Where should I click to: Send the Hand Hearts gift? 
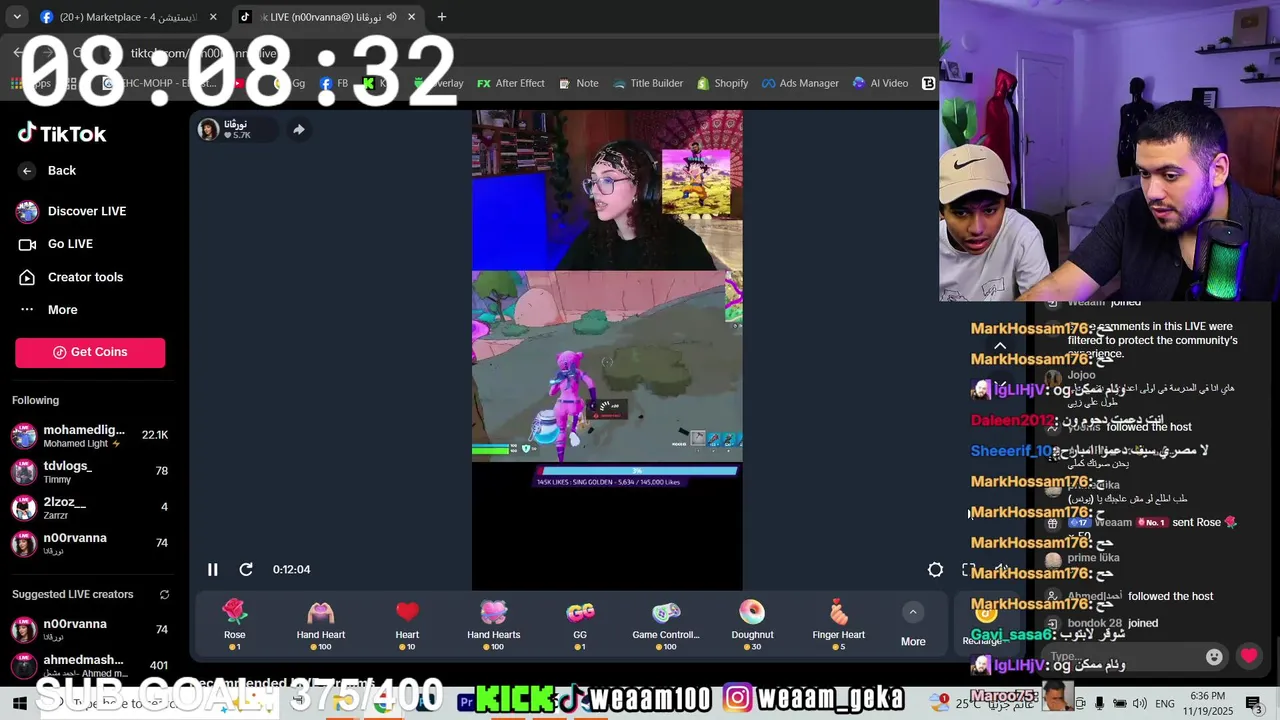click(493, 625)
